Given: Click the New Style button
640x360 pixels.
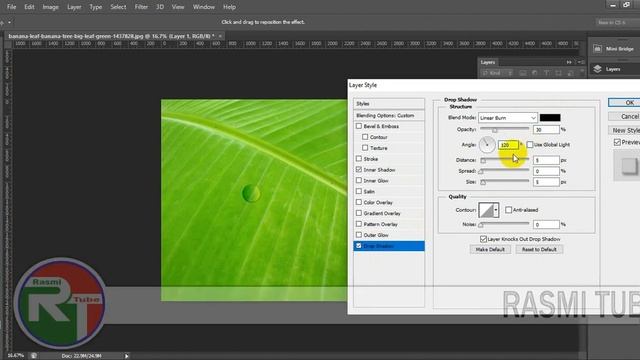Looking at the screenshot, I should pos(624,130).
